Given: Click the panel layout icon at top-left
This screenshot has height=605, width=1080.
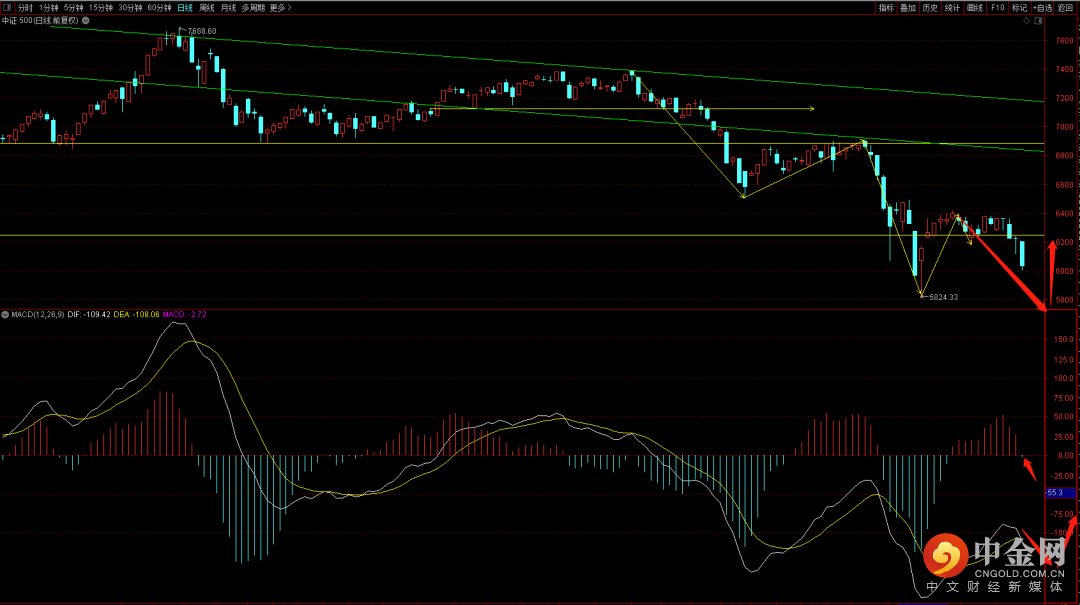Looking at the screenshot, I should point(8,7).
